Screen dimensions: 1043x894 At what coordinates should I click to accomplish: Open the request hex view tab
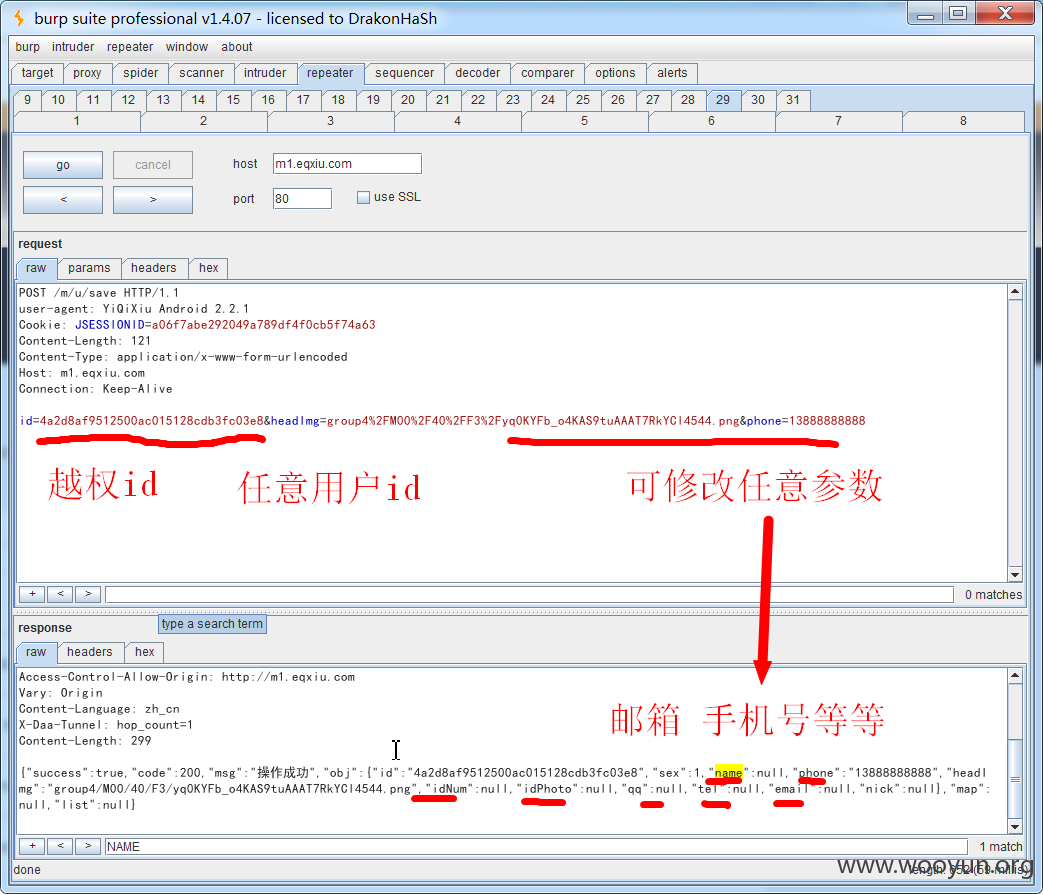[209, 268]
